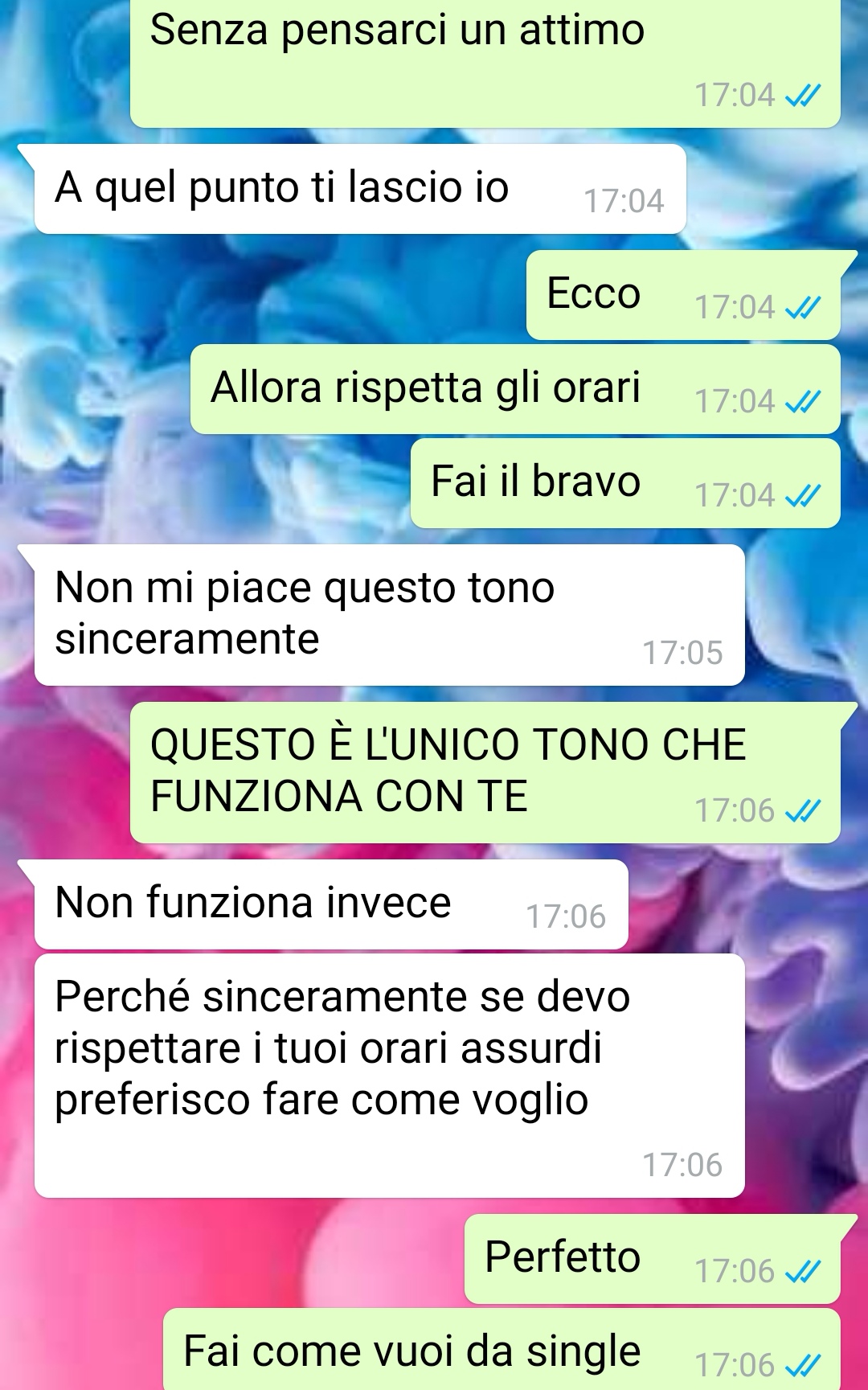Select 'Fai come vuoi da single' message
This screenshot has height=1390, width=868.
(502, 1349)
